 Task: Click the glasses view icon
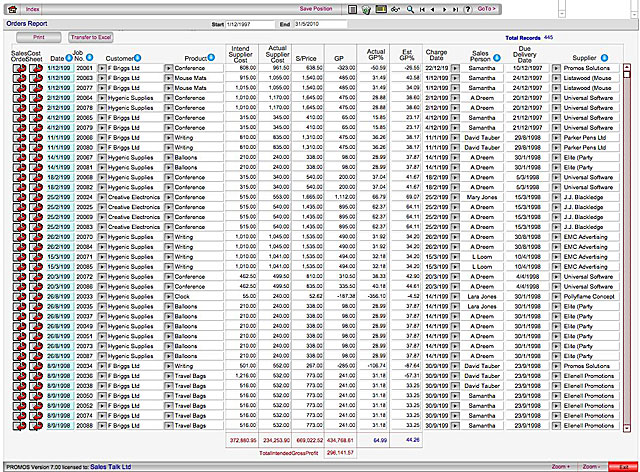pos(395,9)
